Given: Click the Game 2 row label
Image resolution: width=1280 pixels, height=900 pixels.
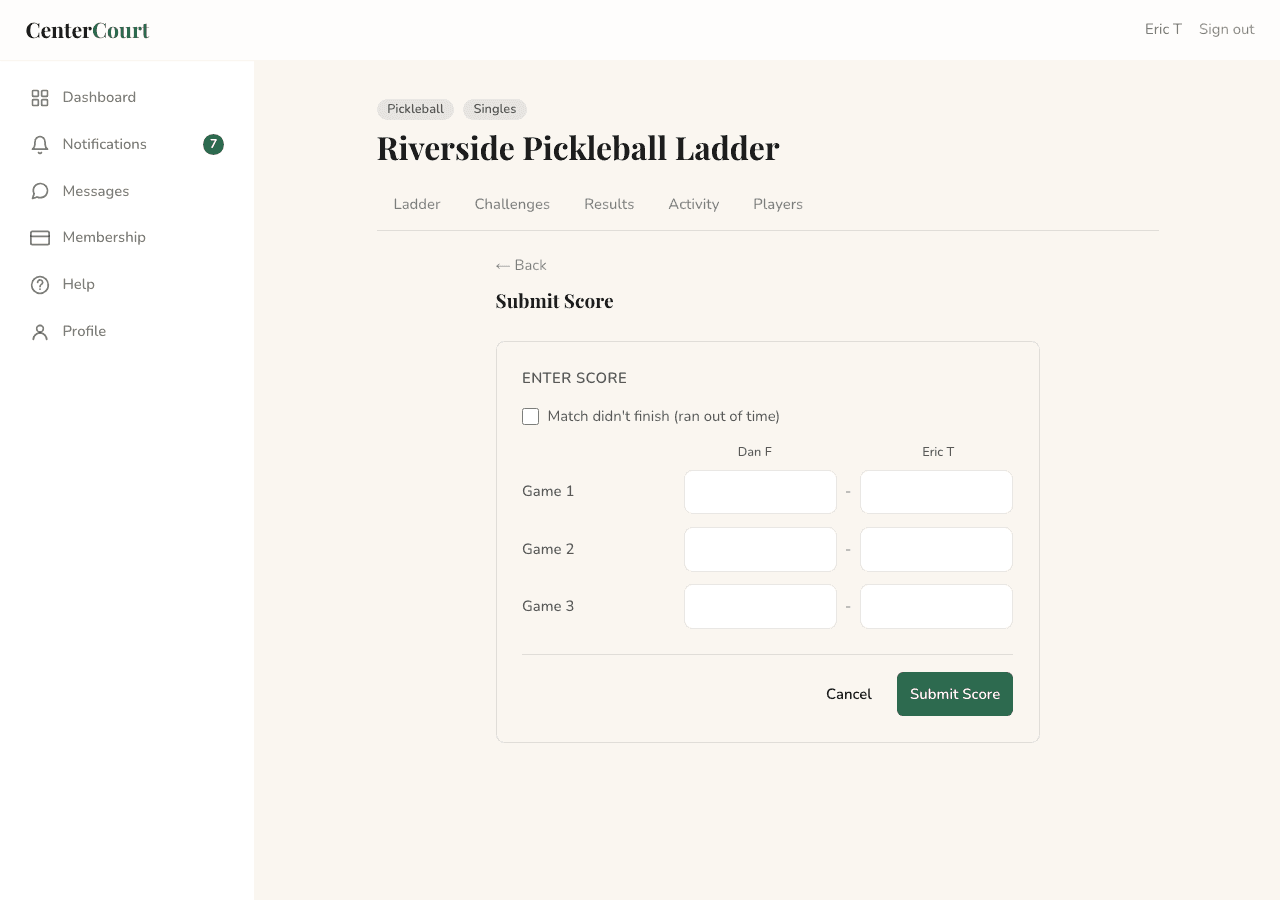Looking at the screenshot, I should tap(548, 549).
